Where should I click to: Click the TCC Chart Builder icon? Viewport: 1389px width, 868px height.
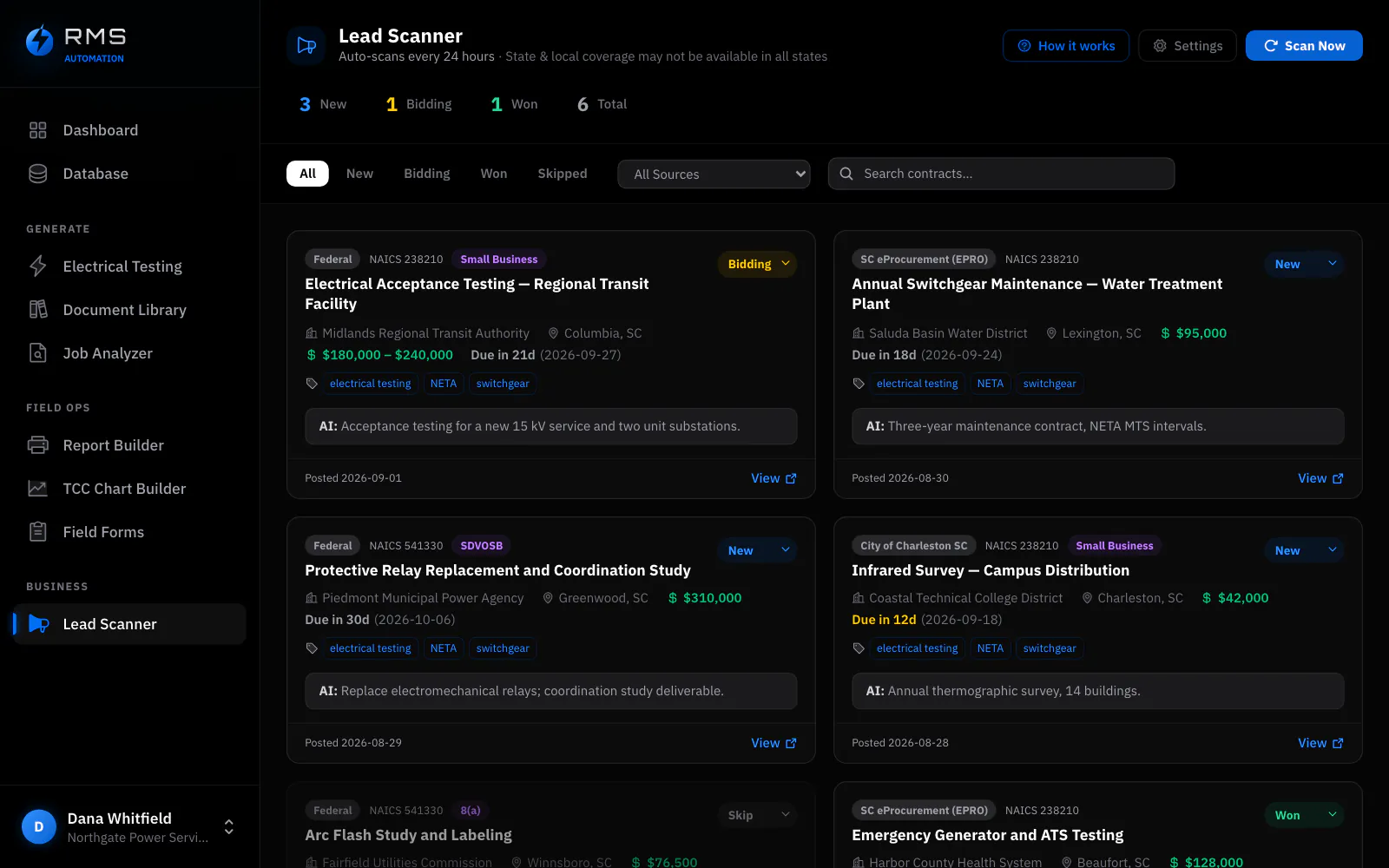point(37,489)
